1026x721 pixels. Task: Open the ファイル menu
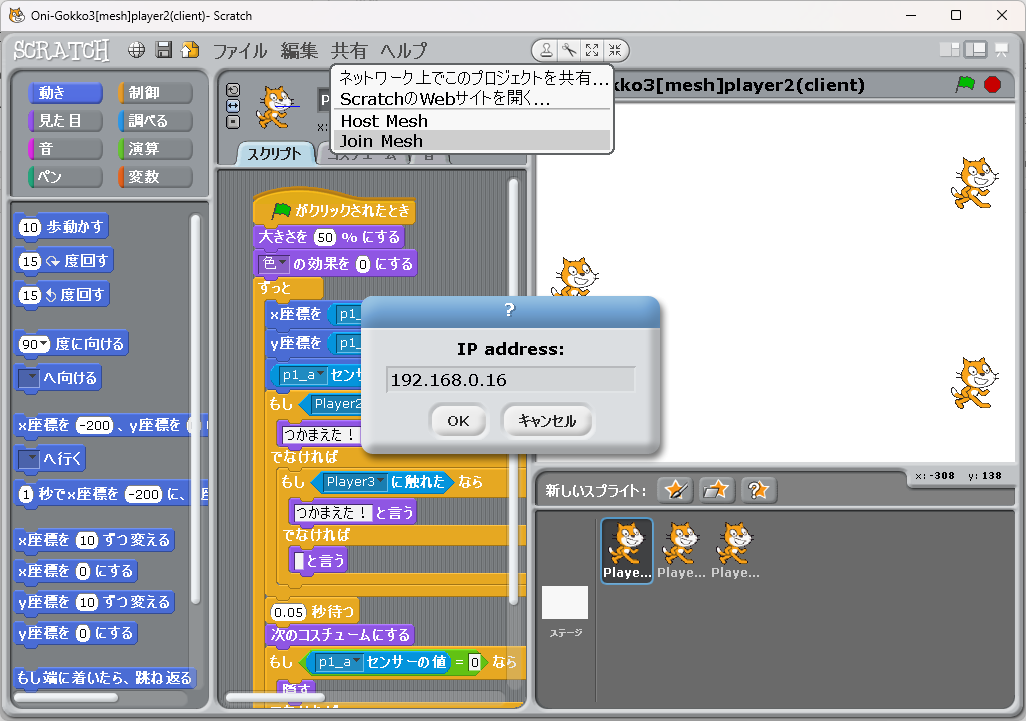click(239, 50)
